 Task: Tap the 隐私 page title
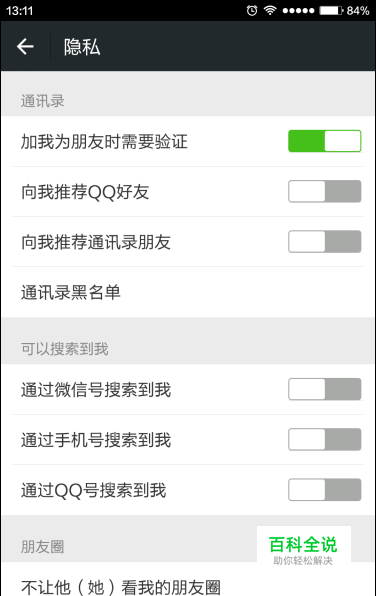click(82, 47)
